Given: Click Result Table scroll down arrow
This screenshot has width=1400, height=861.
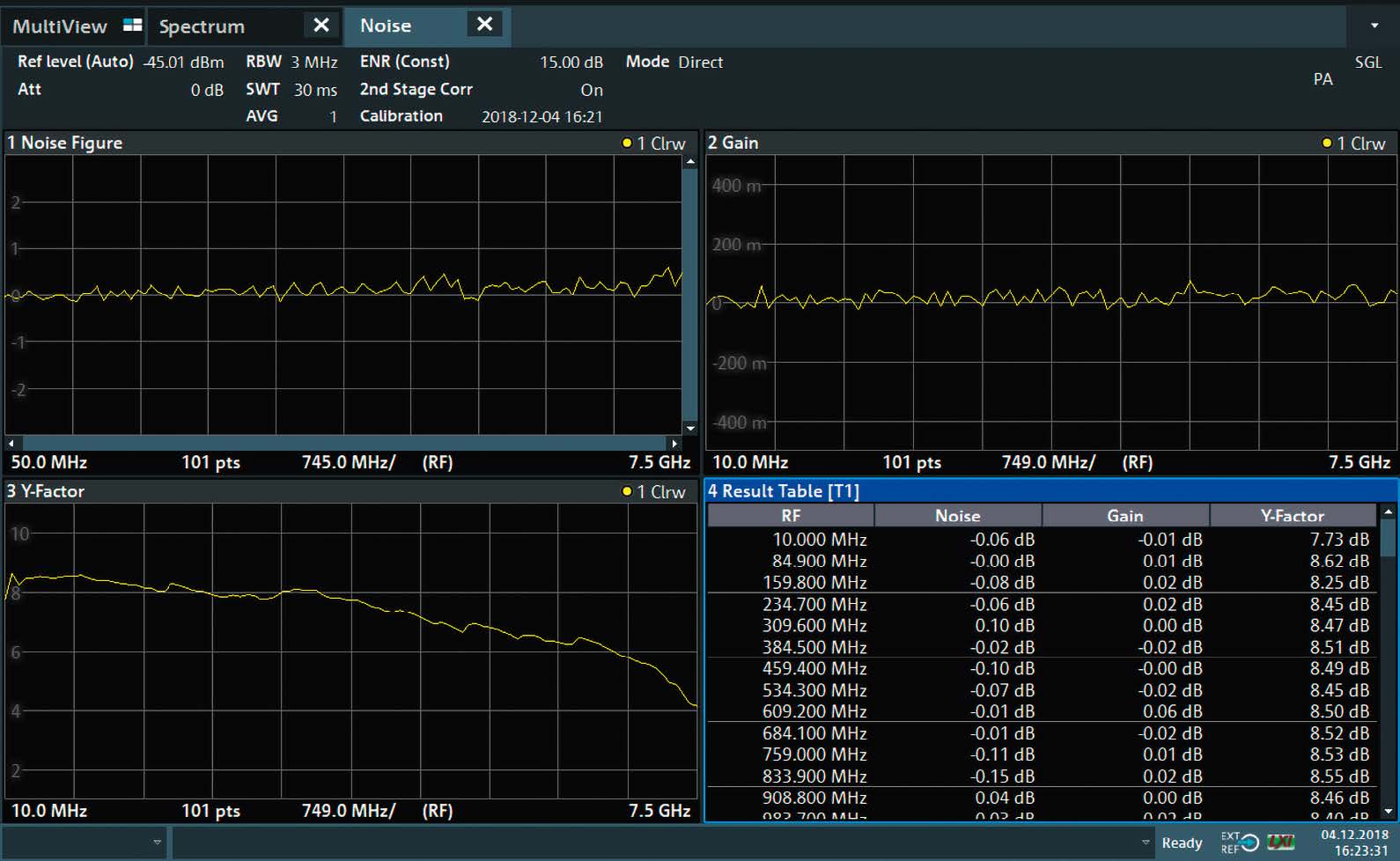Looking at the screenshot, I should pyautogui.click(x=1389, y=811).
